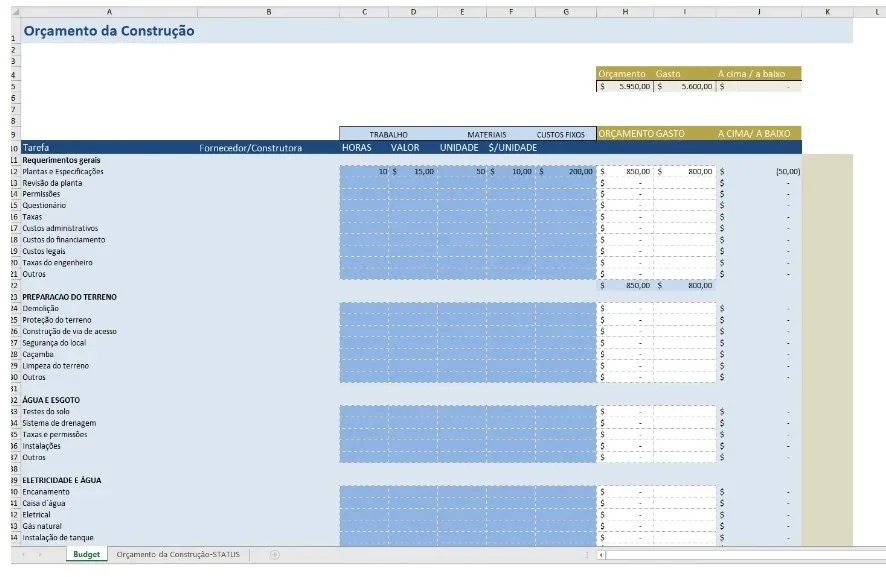Screen dimensions: 886x577
Task: Select the Plantas e Especificações row label
Action: [x=63, y=171]
